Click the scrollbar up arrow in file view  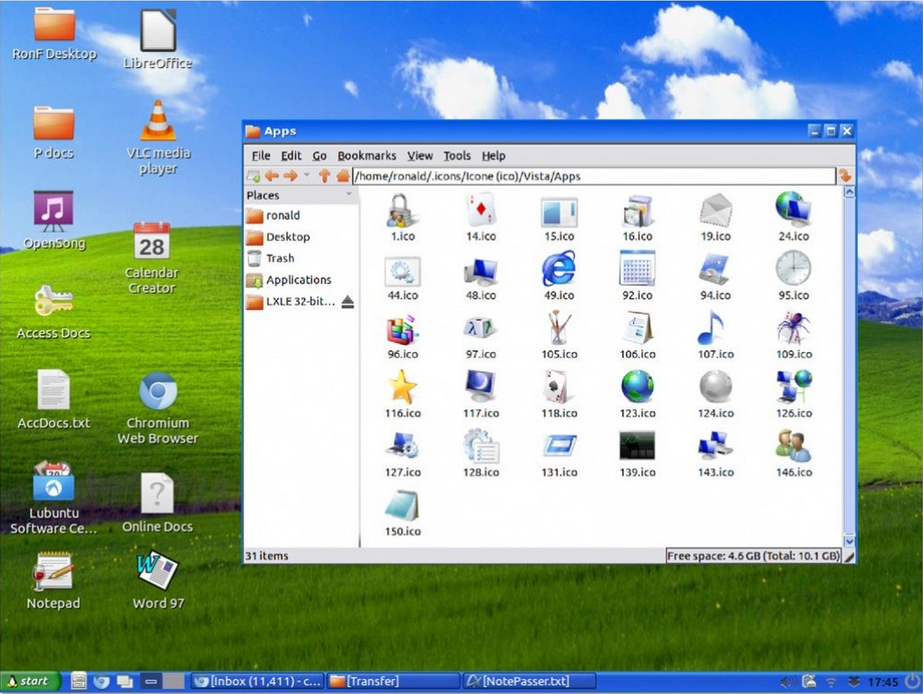tap(849, 192)
